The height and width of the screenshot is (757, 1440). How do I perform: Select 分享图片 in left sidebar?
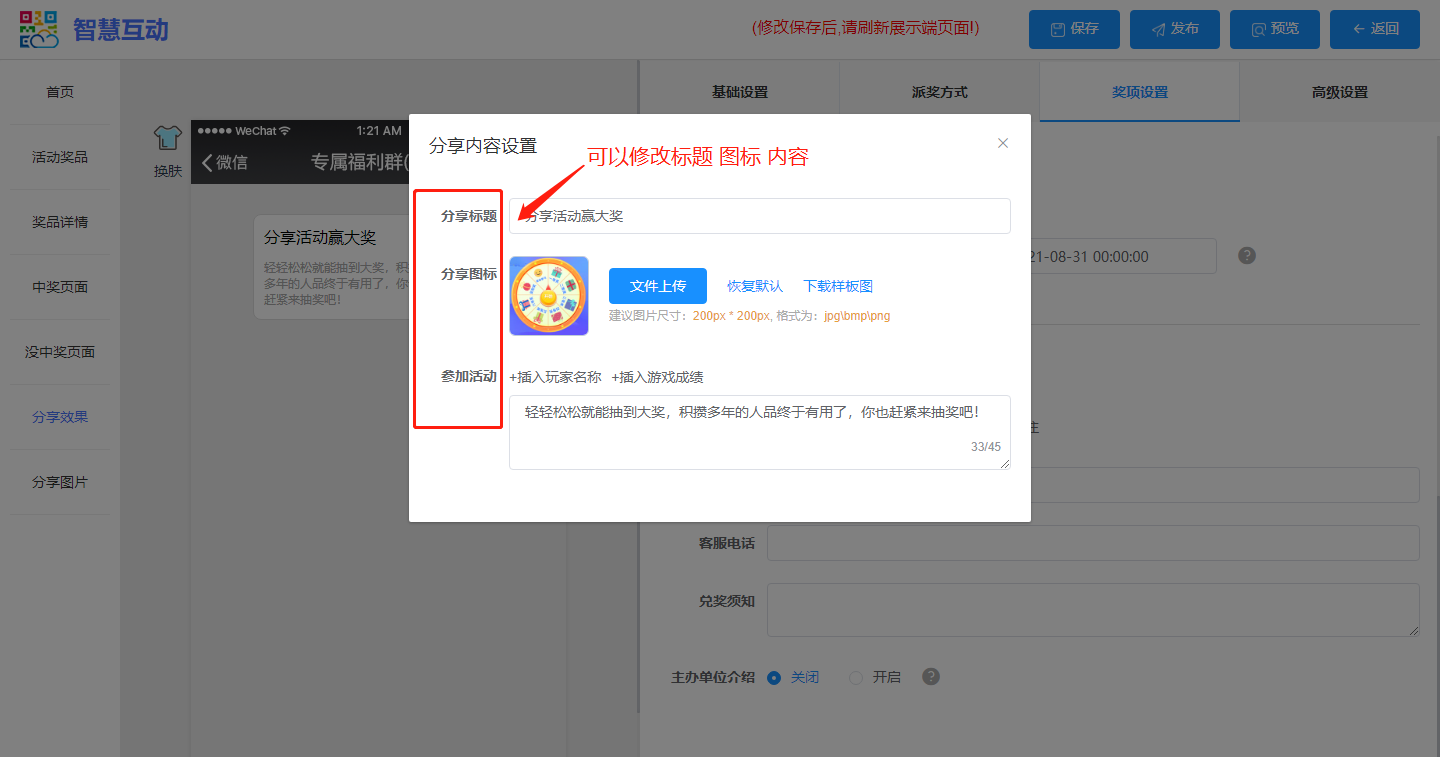pyautogui.click(x=60, y=482)
